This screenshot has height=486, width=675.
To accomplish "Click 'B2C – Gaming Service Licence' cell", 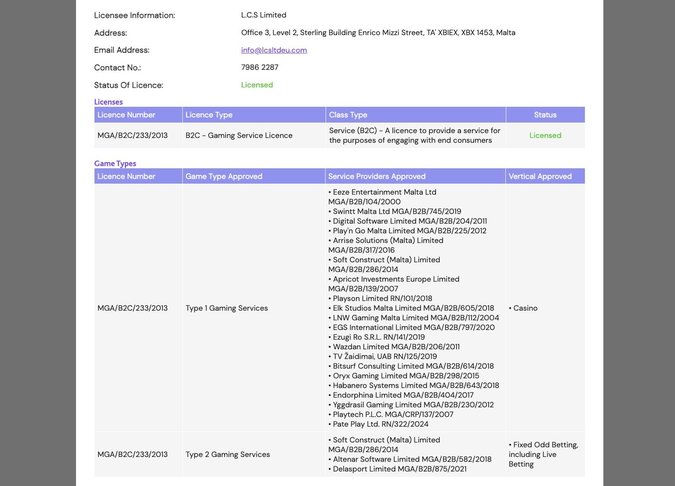I will [x=239, y=135].
